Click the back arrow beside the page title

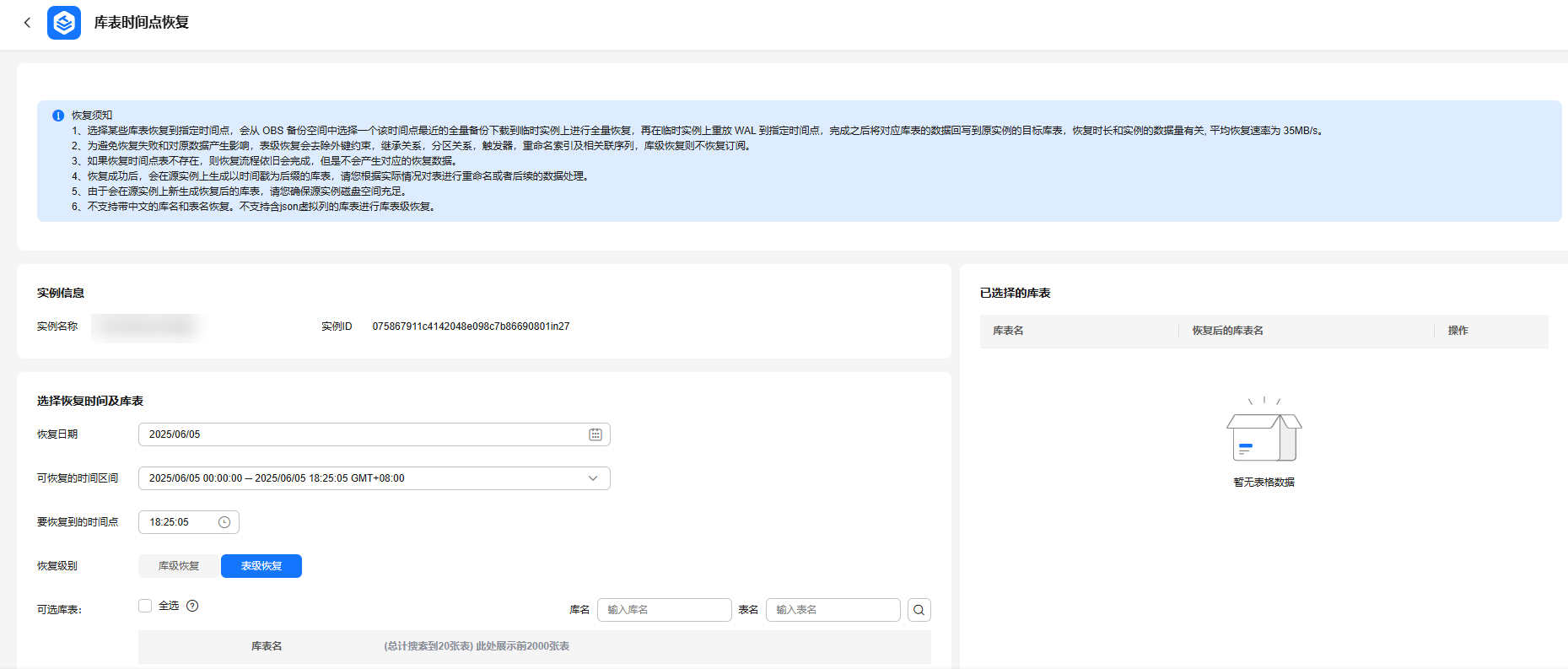click(x=27, y=23)
